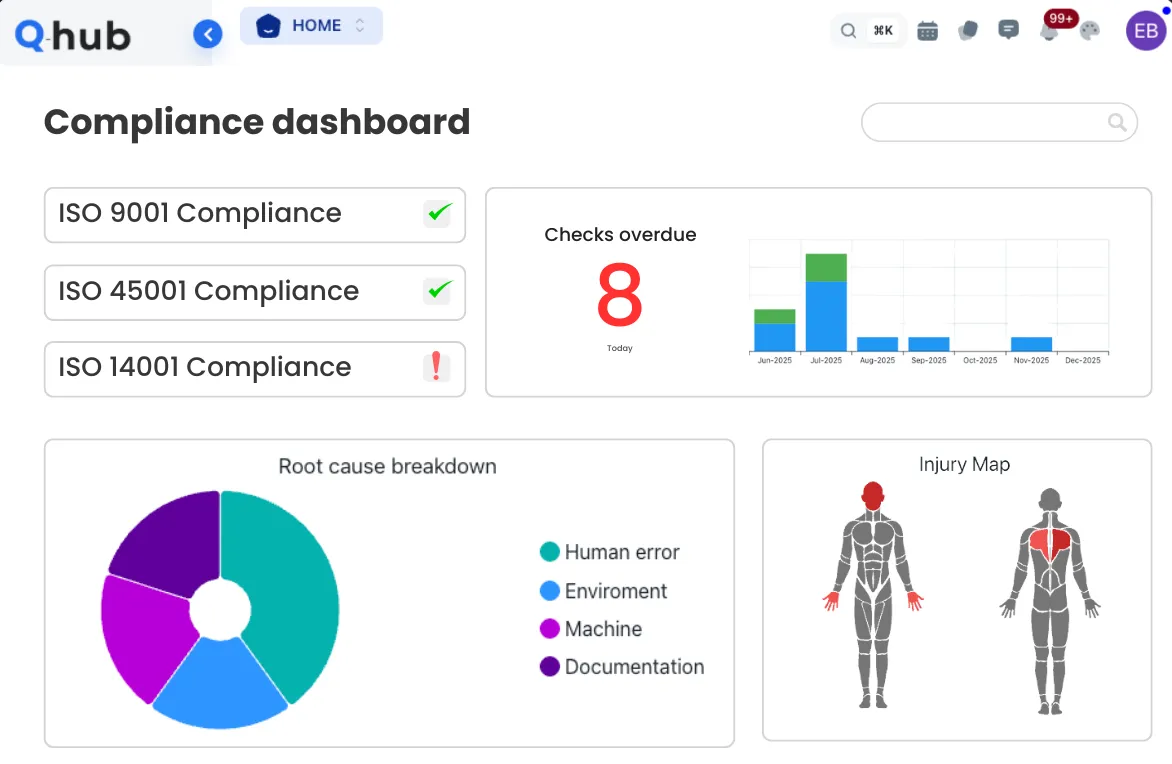Select the Injury Map panel title
Screen dimensions: 1172x764
click(x=964, y=464)
